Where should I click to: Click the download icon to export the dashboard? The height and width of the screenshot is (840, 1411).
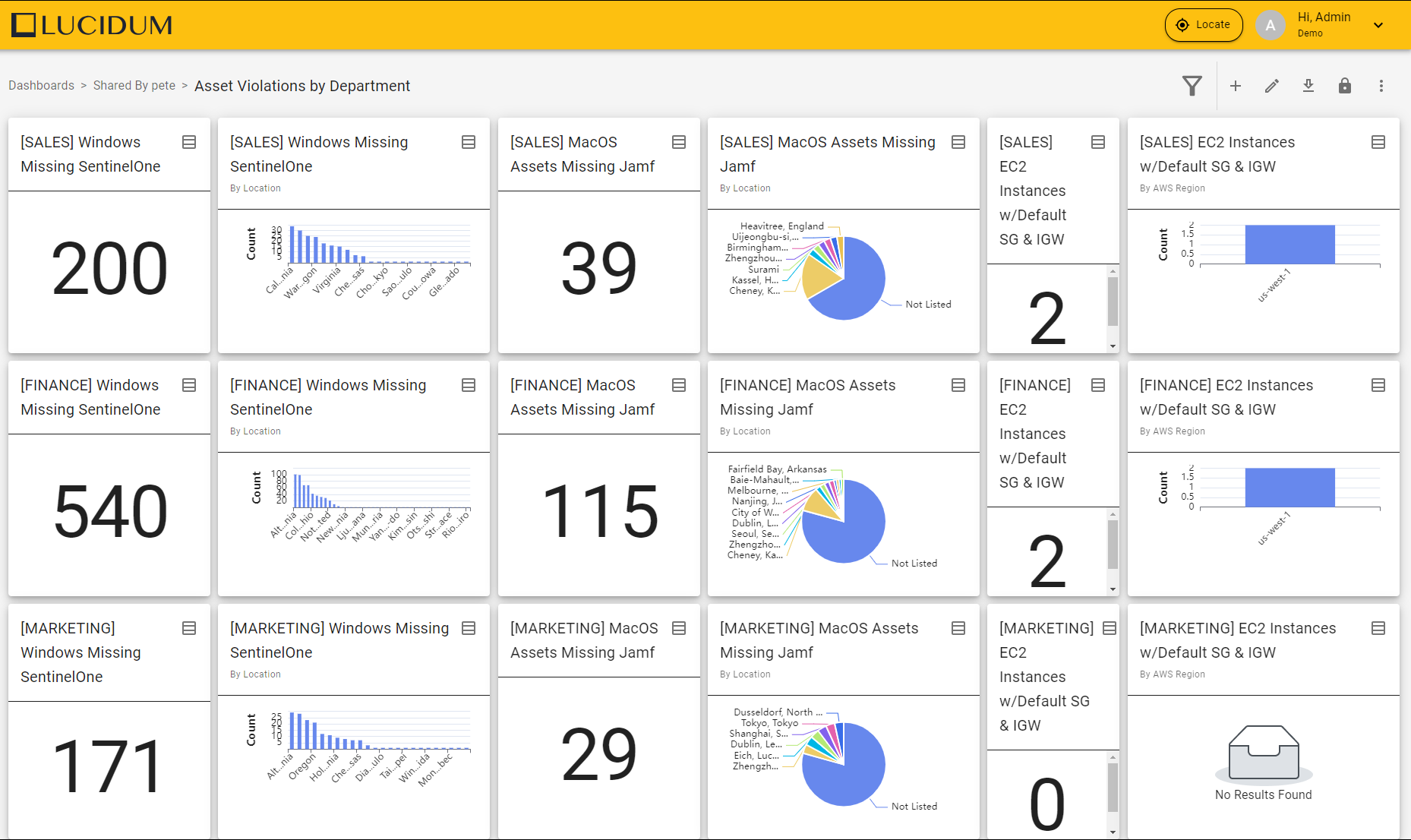tap(1308, 86)
